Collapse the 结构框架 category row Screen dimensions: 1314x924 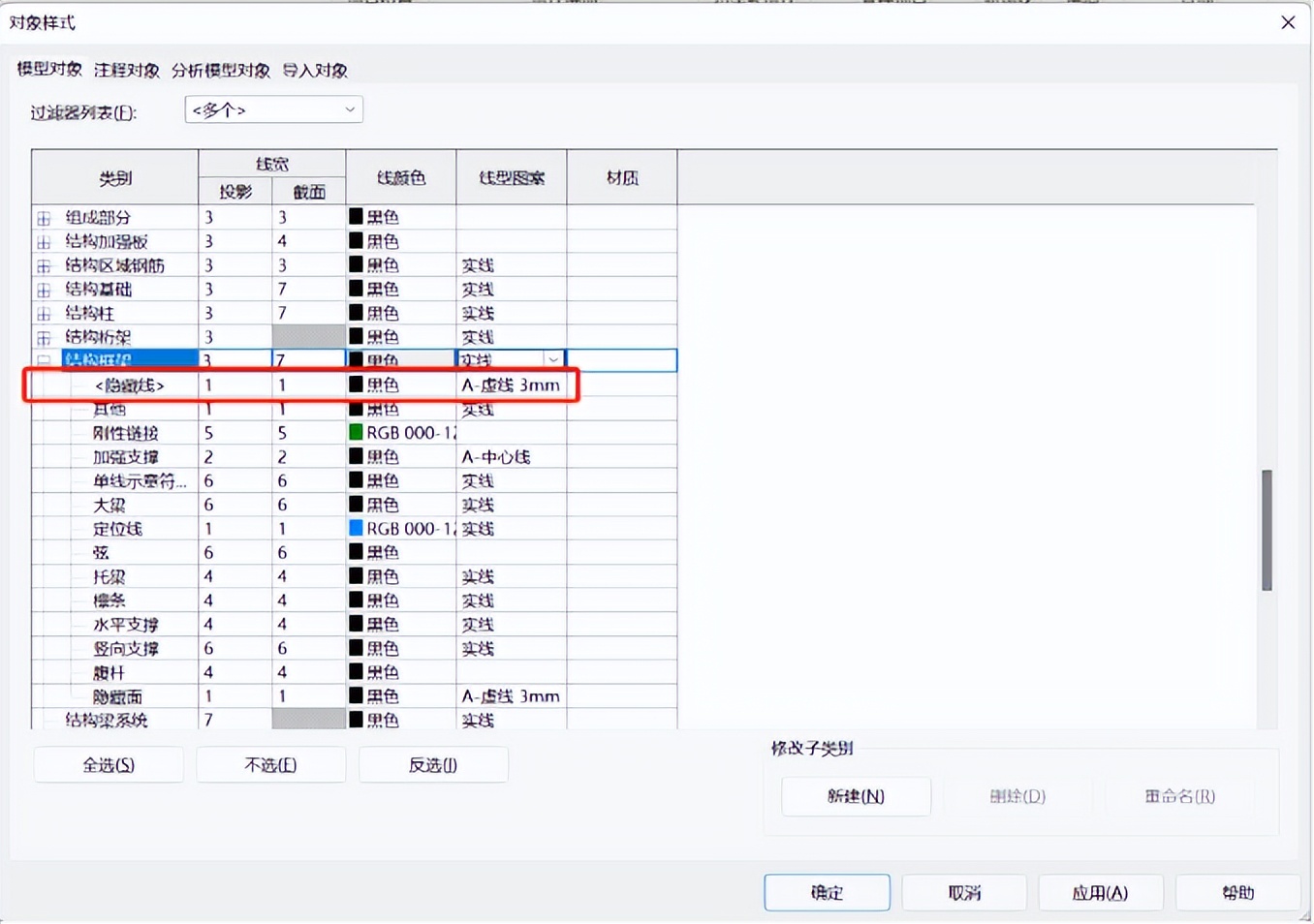pos(44,360)
